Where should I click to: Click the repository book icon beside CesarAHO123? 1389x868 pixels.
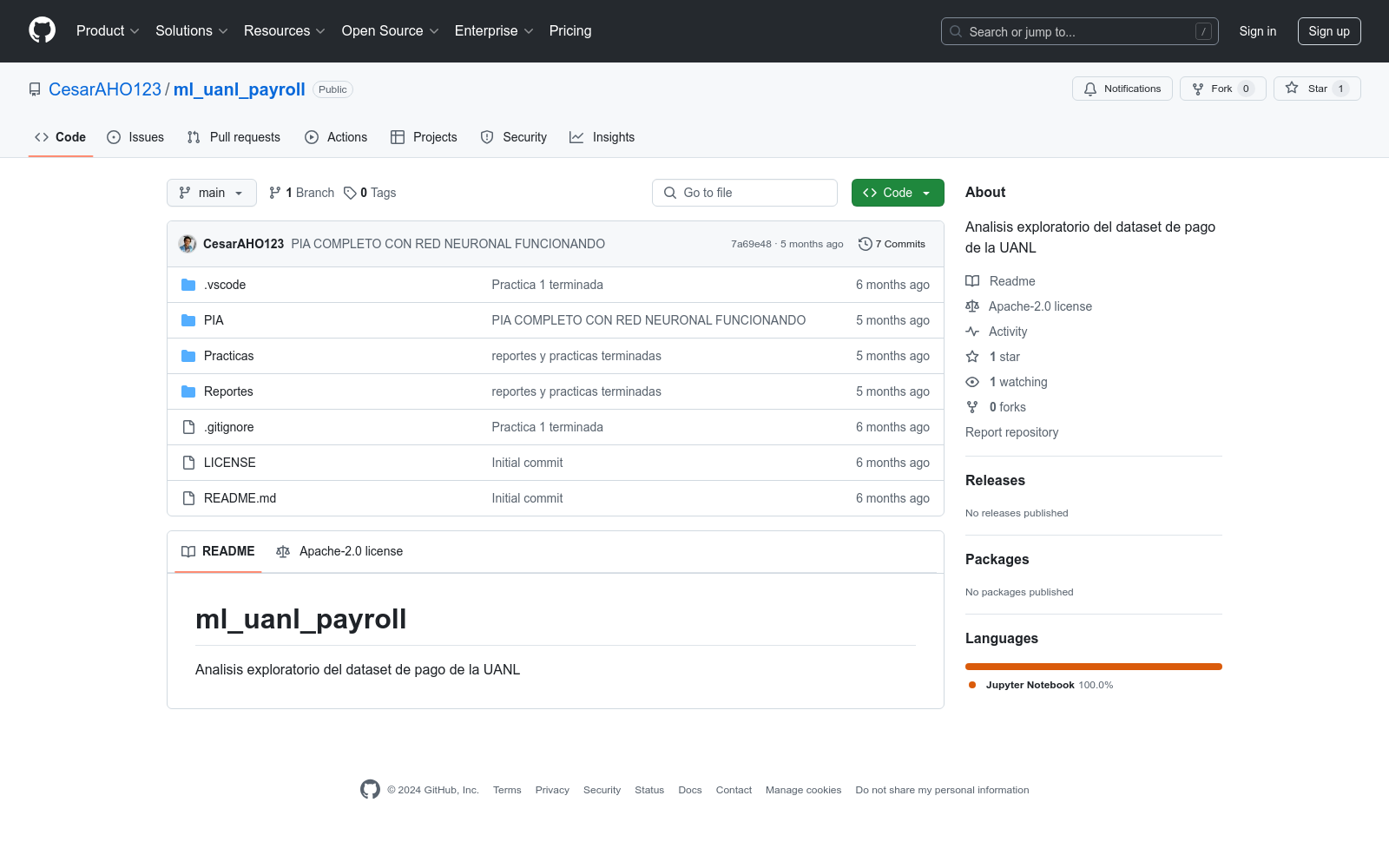35,89
